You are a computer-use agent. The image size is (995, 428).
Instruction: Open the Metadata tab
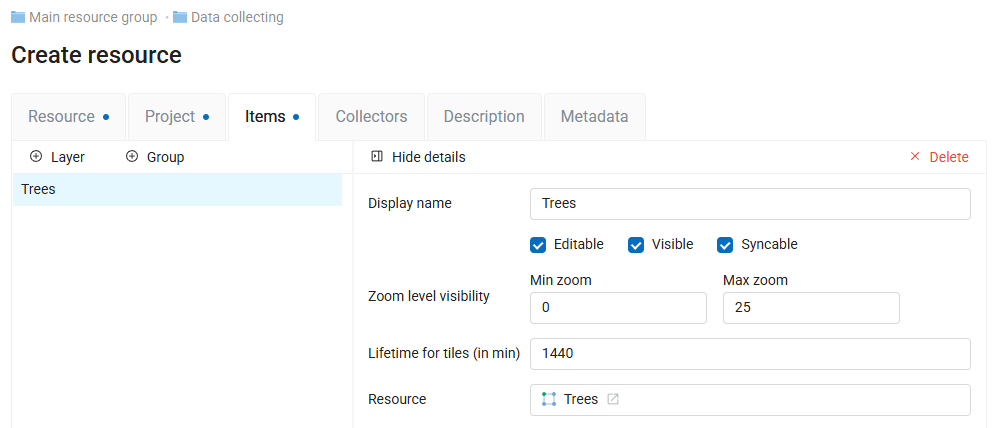click(x=594, y=116)
